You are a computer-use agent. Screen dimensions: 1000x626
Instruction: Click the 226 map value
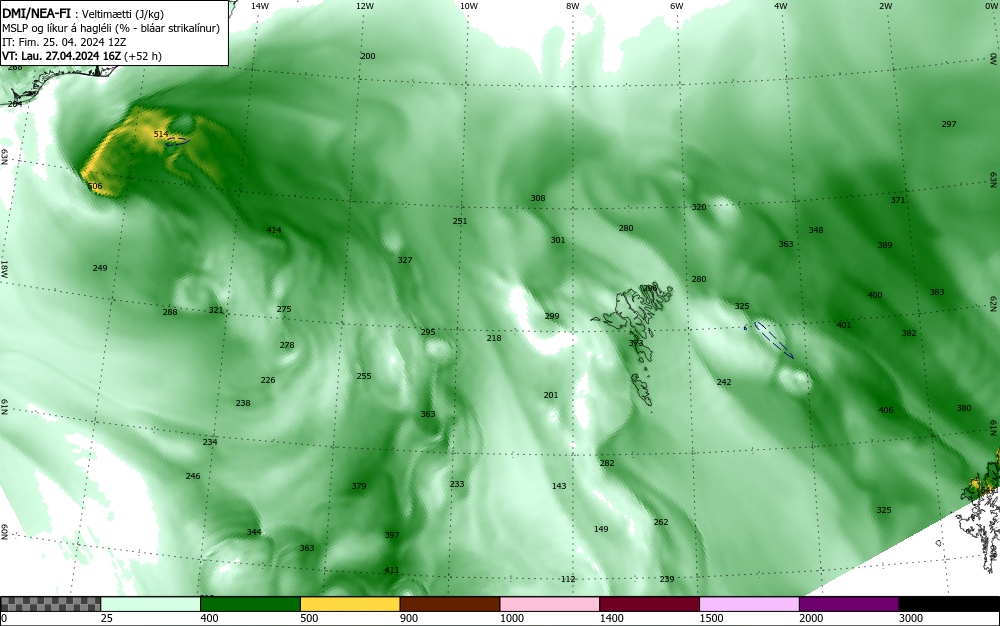pyautogui.click(x=268, y=381)
